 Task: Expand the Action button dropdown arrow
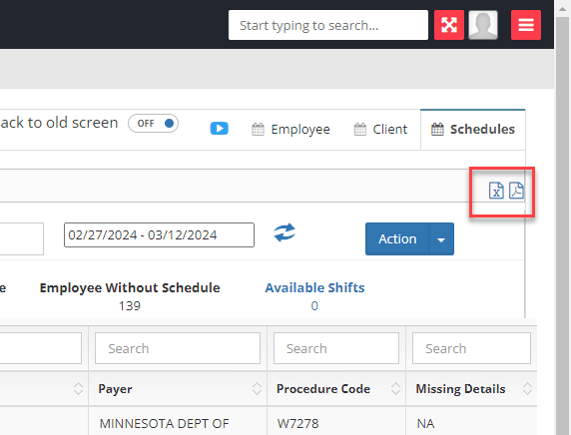click(x=441, y=239)
